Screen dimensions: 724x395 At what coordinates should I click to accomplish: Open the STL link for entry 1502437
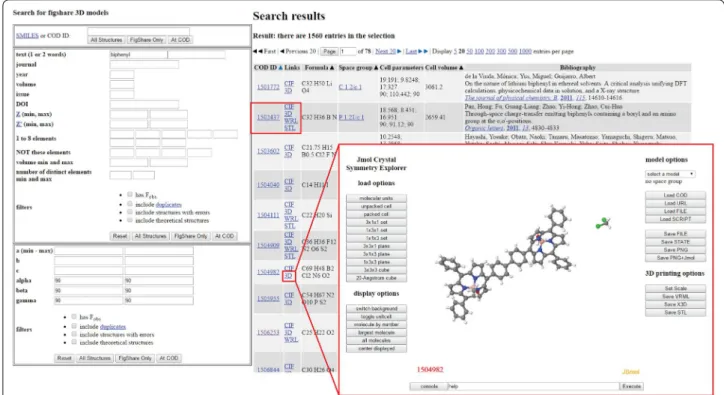[290, 128]
